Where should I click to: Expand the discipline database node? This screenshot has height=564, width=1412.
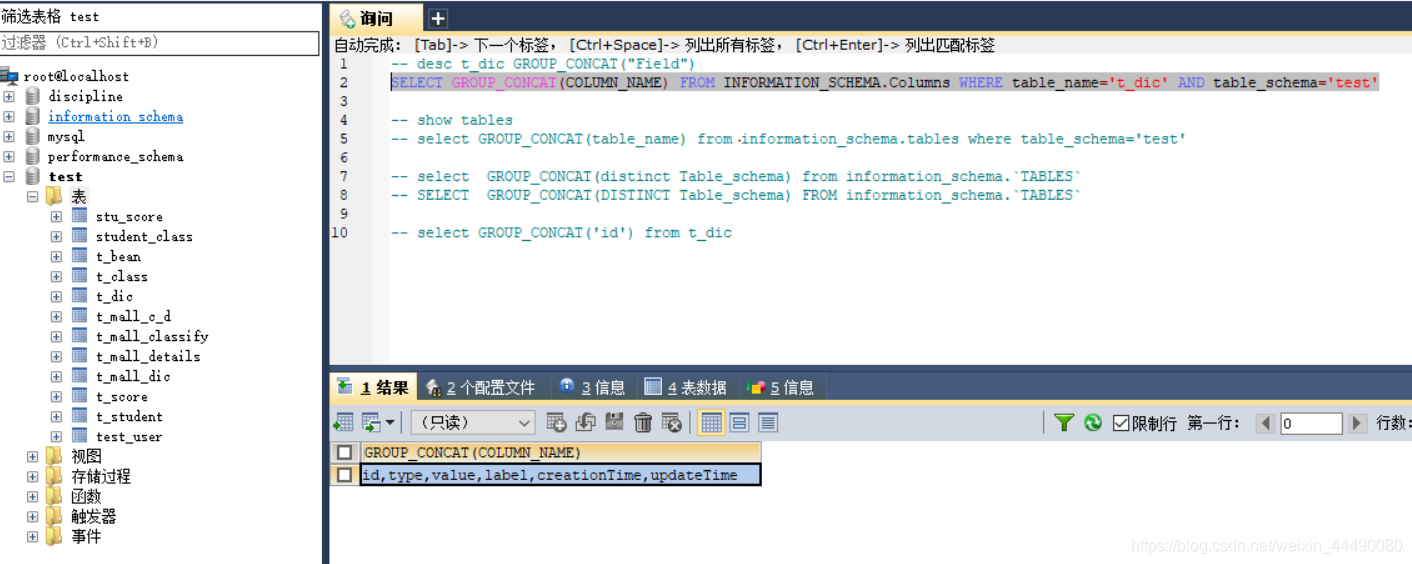pos(9,96)
